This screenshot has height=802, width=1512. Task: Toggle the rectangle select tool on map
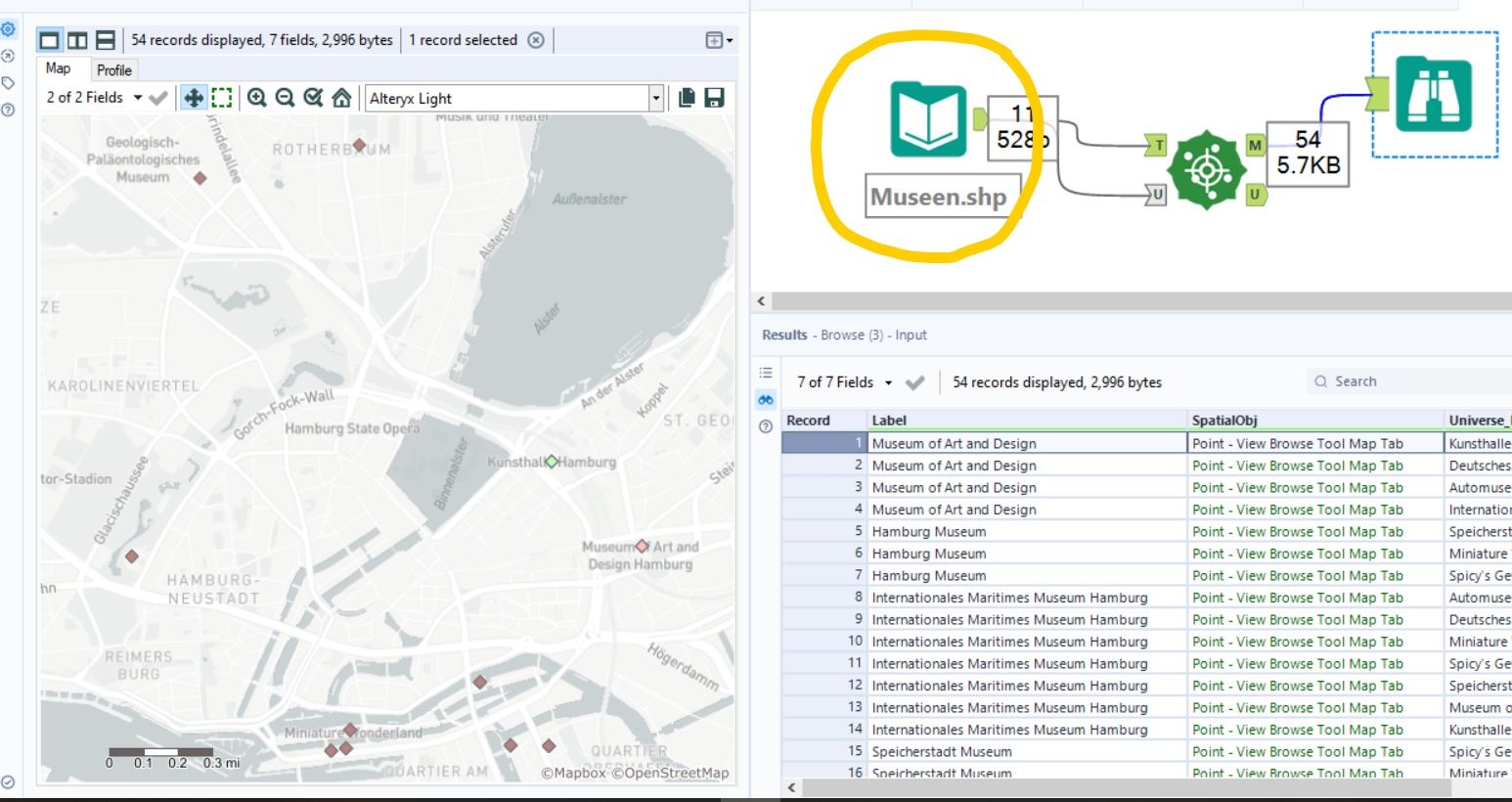click(x=222, y=98)
